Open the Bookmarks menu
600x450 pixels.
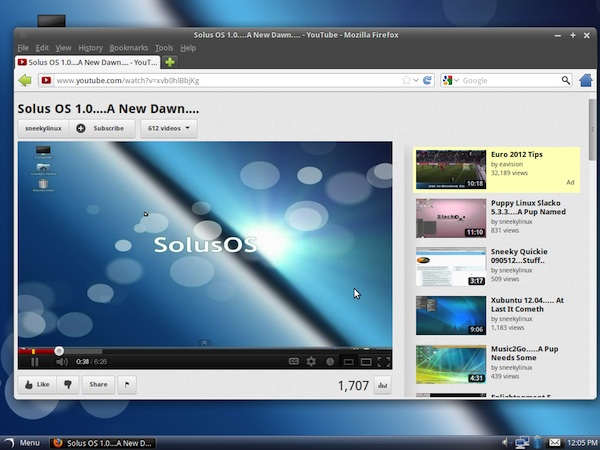(129, 48)
